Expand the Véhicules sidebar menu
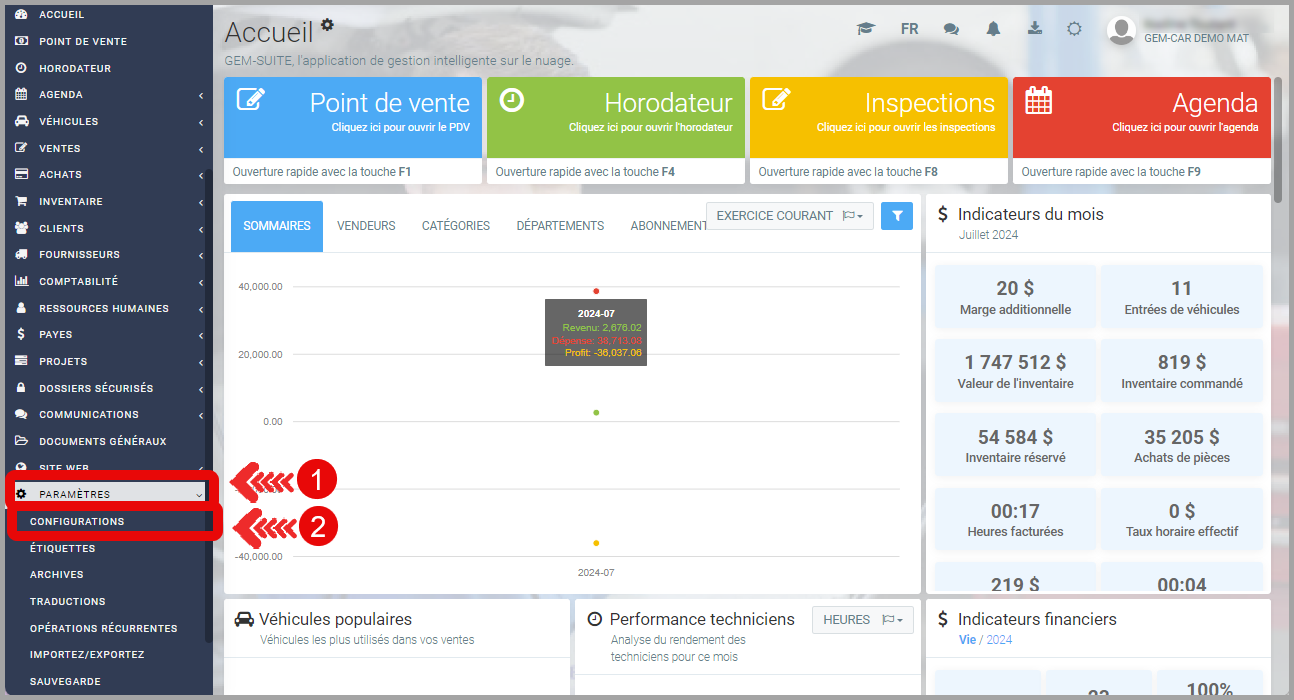 click(x=108, y=122)
